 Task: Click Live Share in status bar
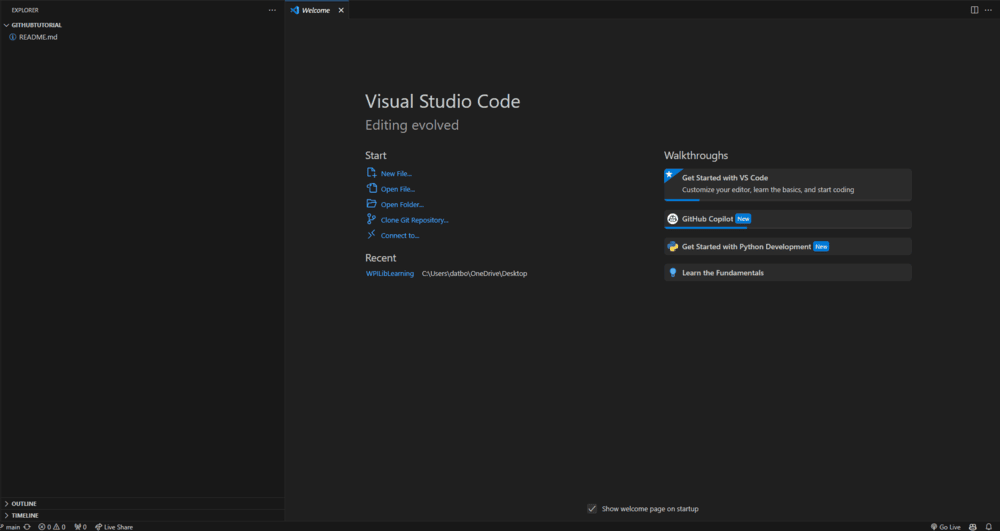tap(114, 527)
